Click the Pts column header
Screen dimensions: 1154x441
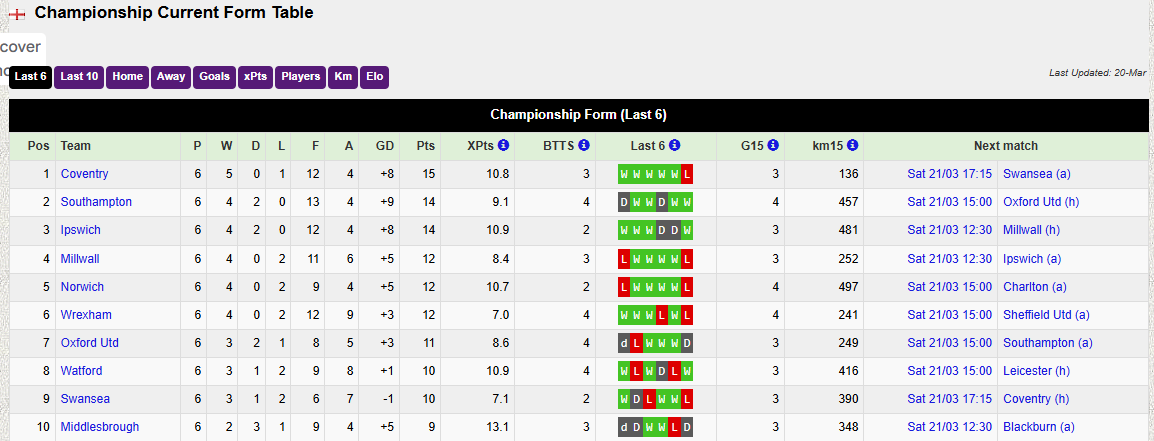[426, 146]
